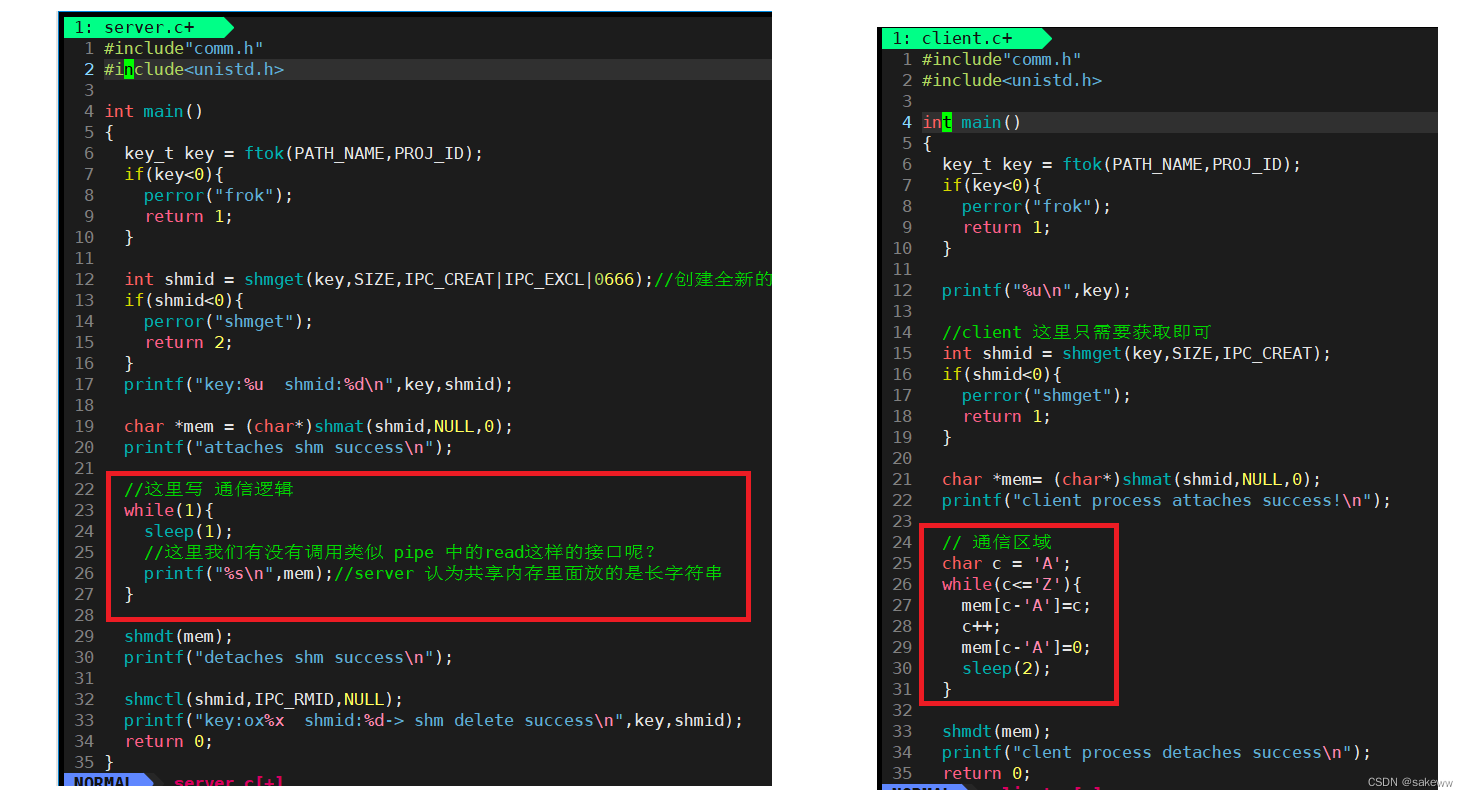The width and height of the screenshot is (1468, 797).
Task: Click 'if(key<0){' in server.c
Action: pyautogui.click(x=174, y=174)
